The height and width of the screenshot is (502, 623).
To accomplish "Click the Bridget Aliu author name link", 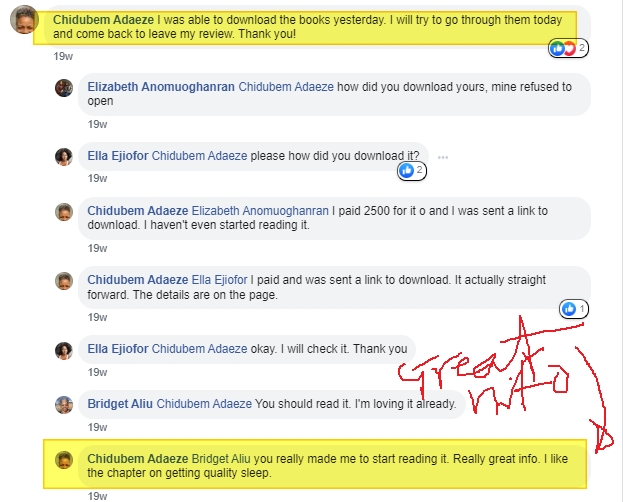I will coord(120,403).
